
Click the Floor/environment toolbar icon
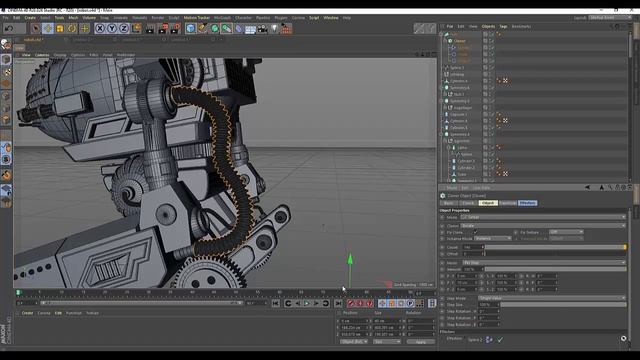(x=250, y=29)
